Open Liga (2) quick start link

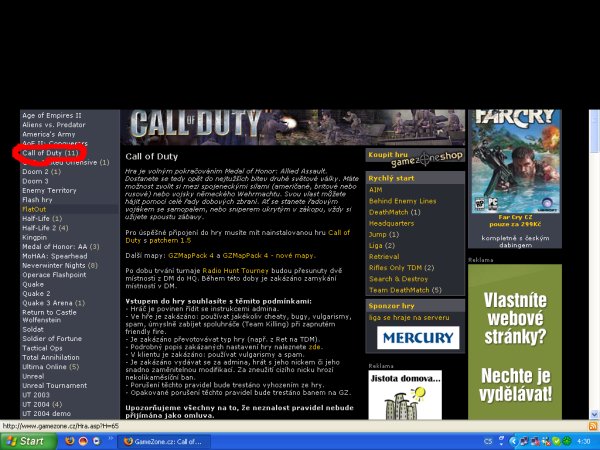click(382, 245)
